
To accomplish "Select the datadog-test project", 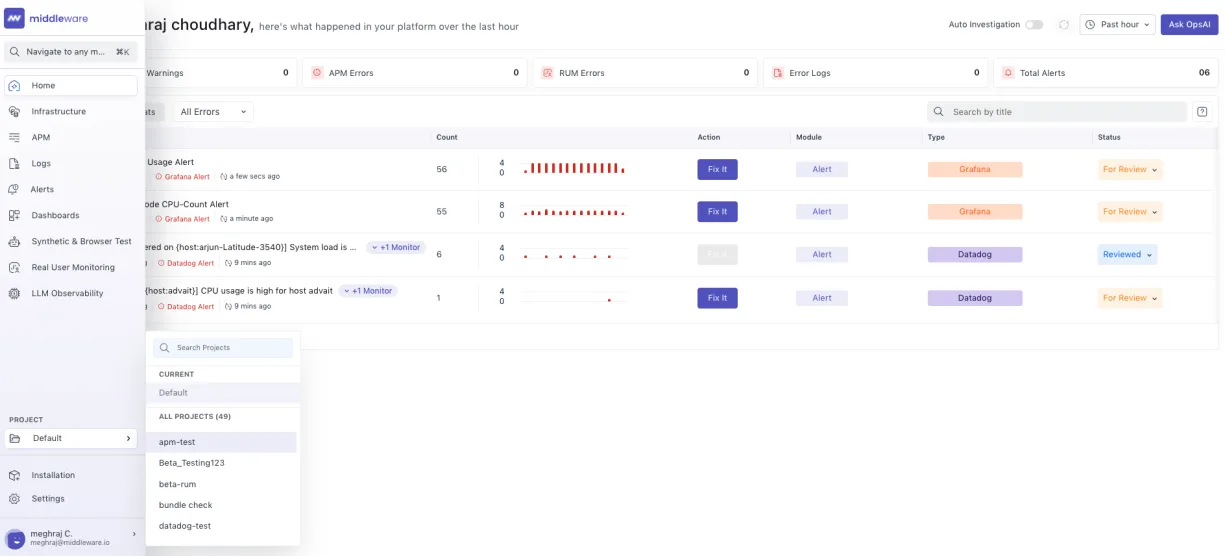I will click(222, 526).
